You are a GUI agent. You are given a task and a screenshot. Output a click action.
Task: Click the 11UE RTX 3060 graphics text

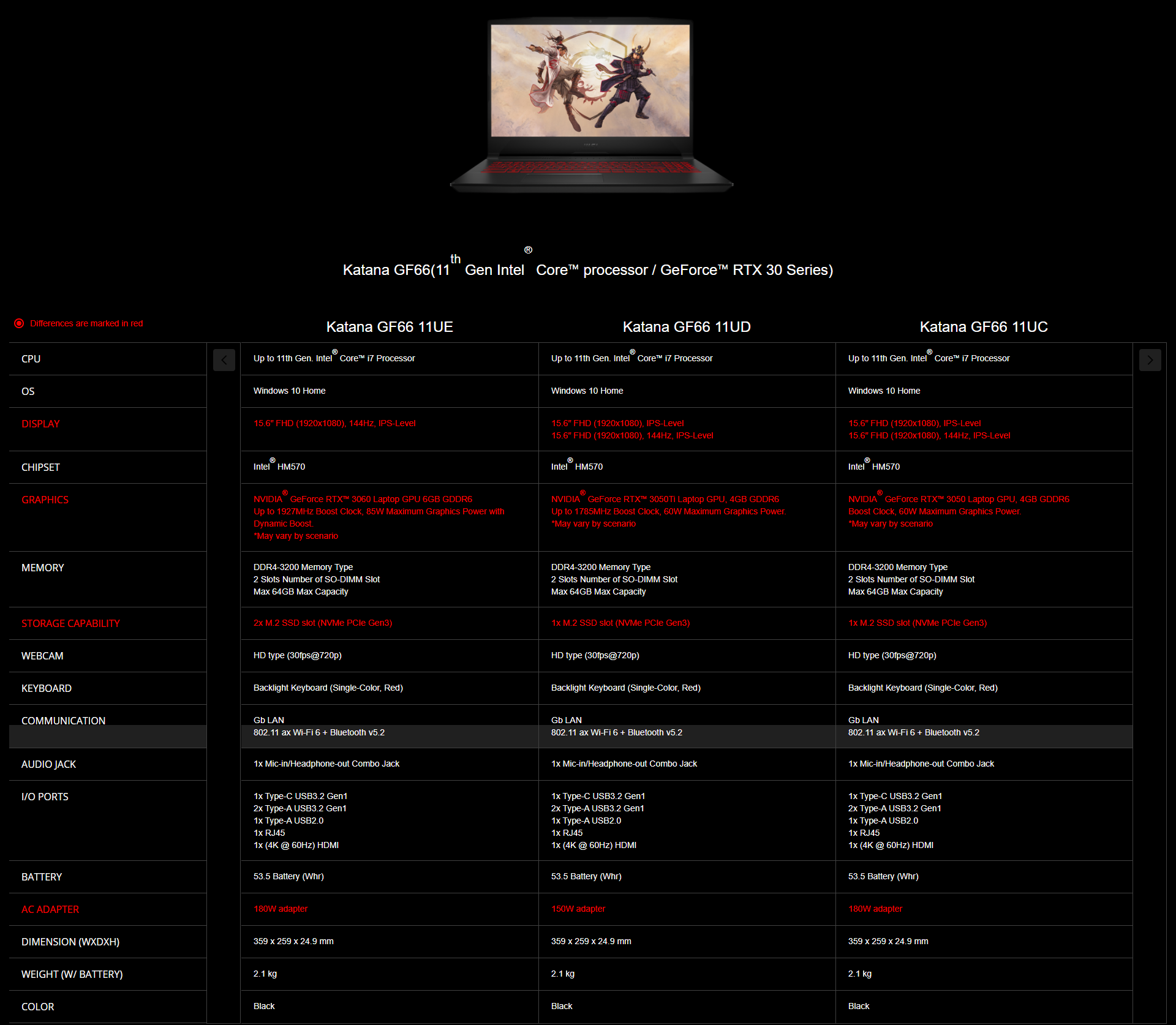(x=379, y=516)
